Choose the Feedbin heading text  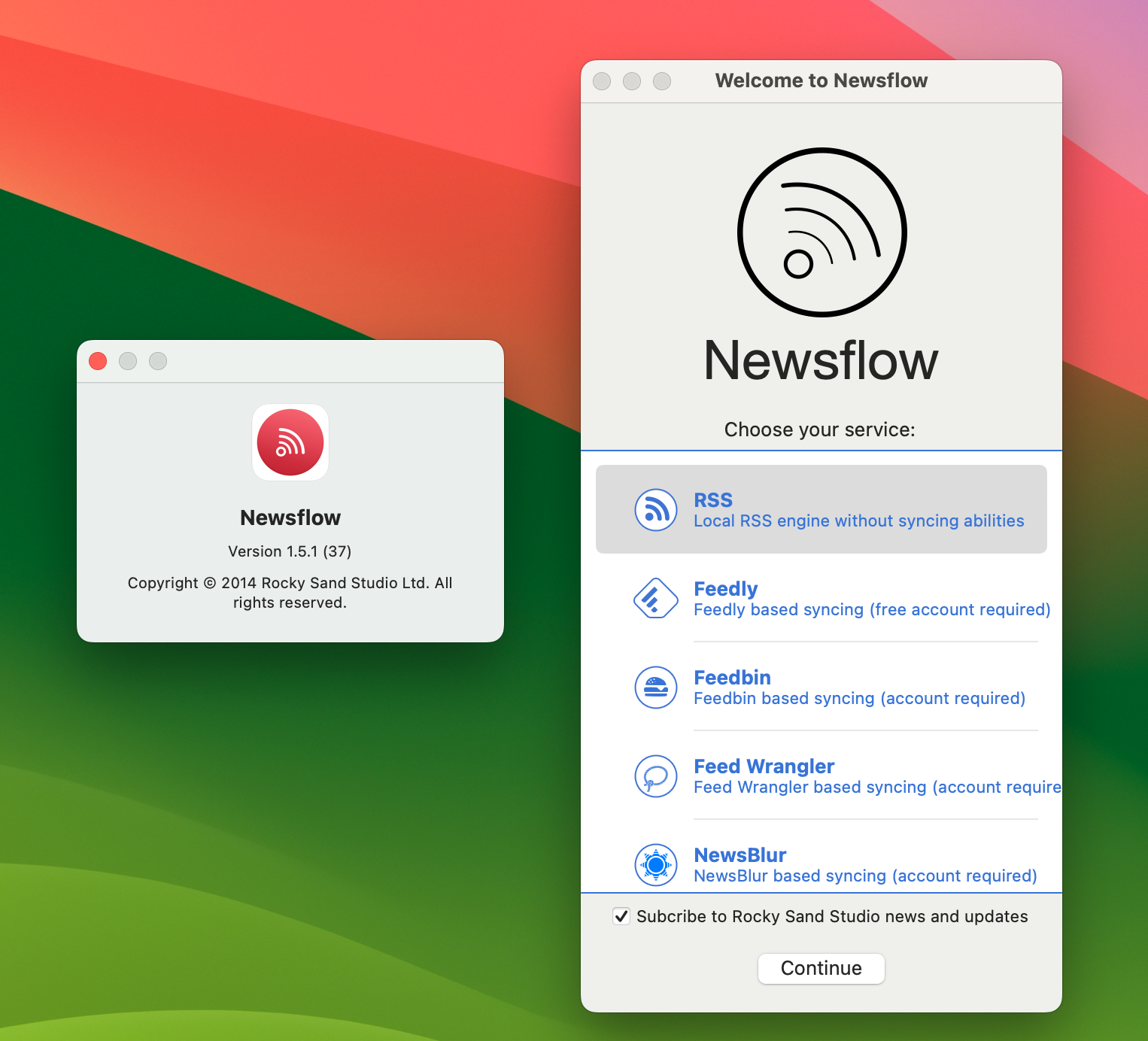point(732,678)
